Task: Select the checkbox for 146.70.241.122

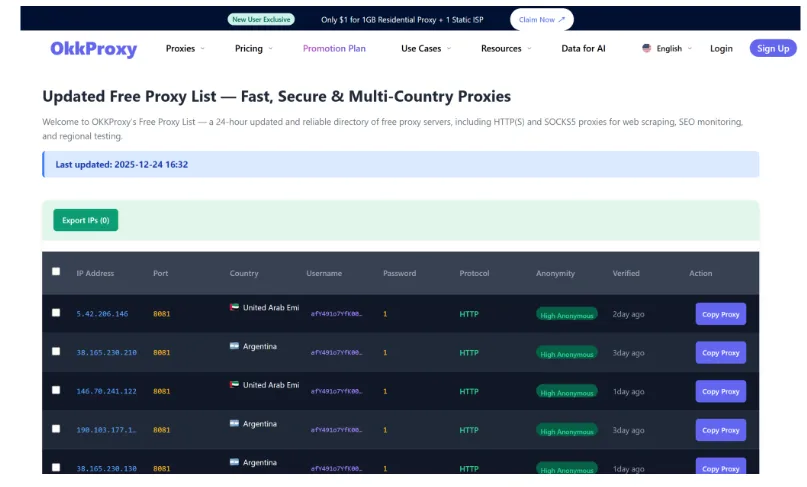Action: click(56, 390)
